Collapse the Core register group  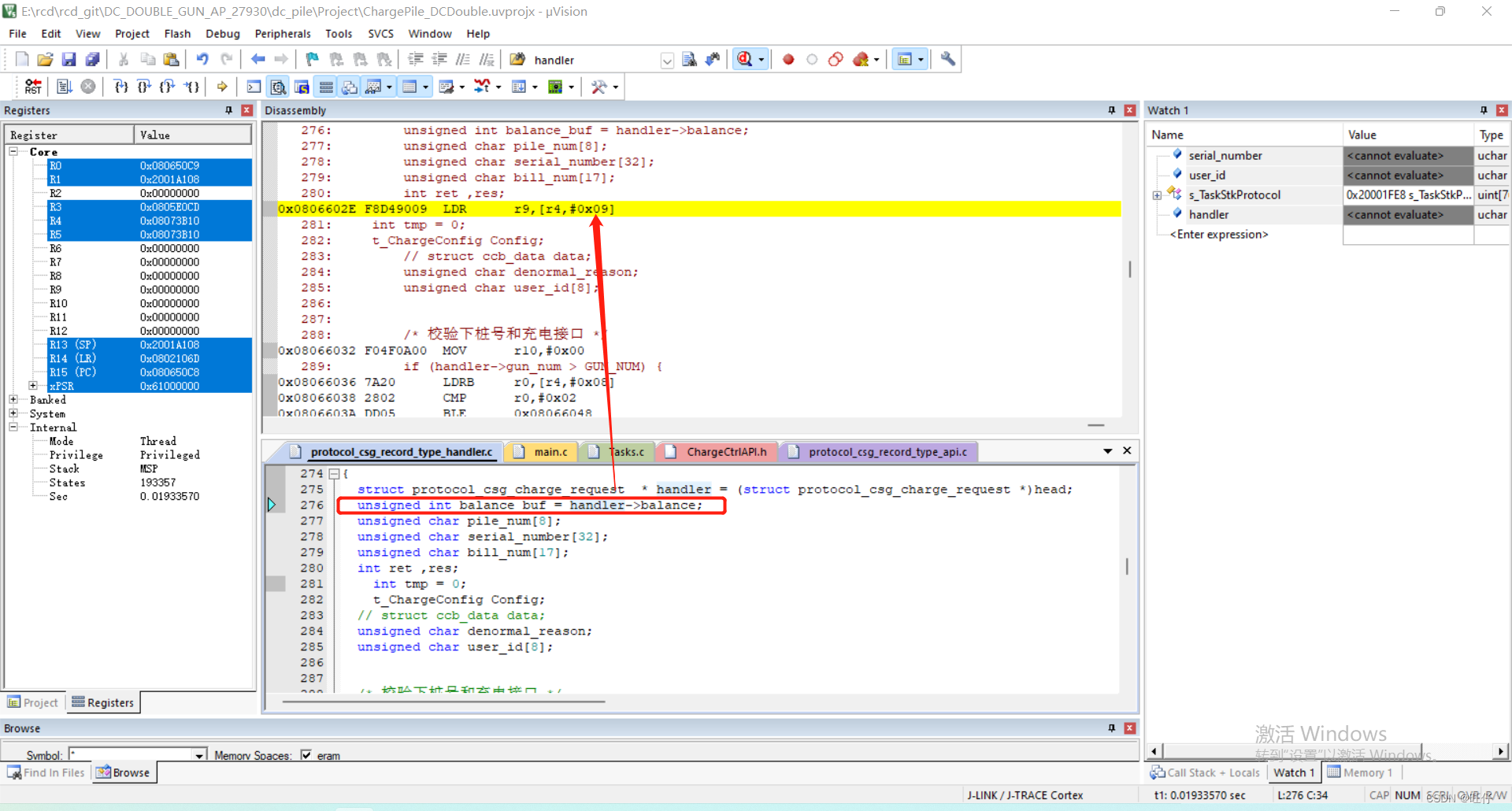click(x=13, y=151)
